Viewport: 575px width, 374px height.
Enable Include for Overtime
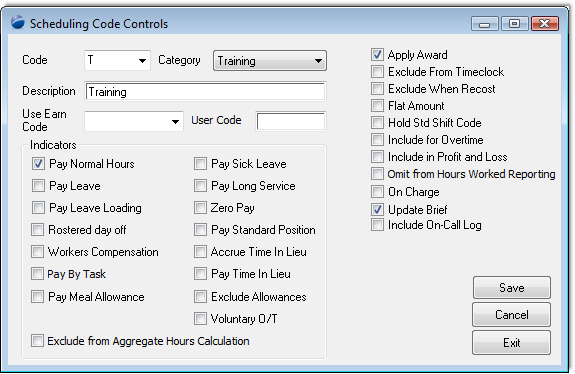[377, 140]
